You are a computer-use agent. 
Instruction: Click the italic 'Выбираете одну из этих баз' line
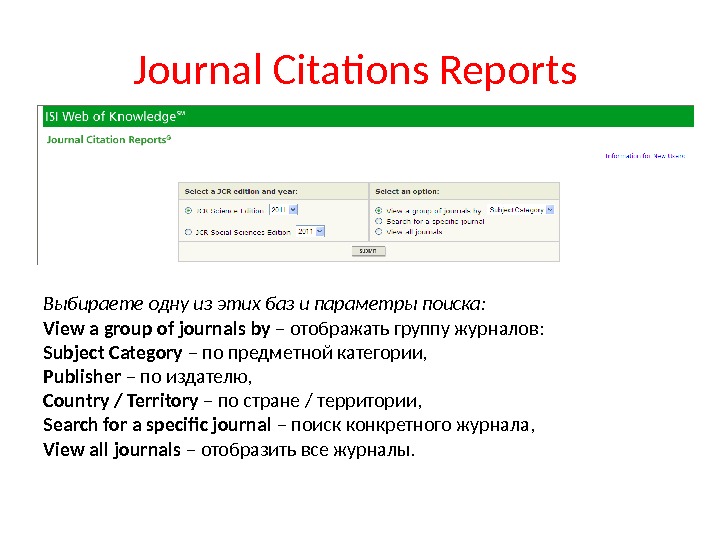click(264, 304)
